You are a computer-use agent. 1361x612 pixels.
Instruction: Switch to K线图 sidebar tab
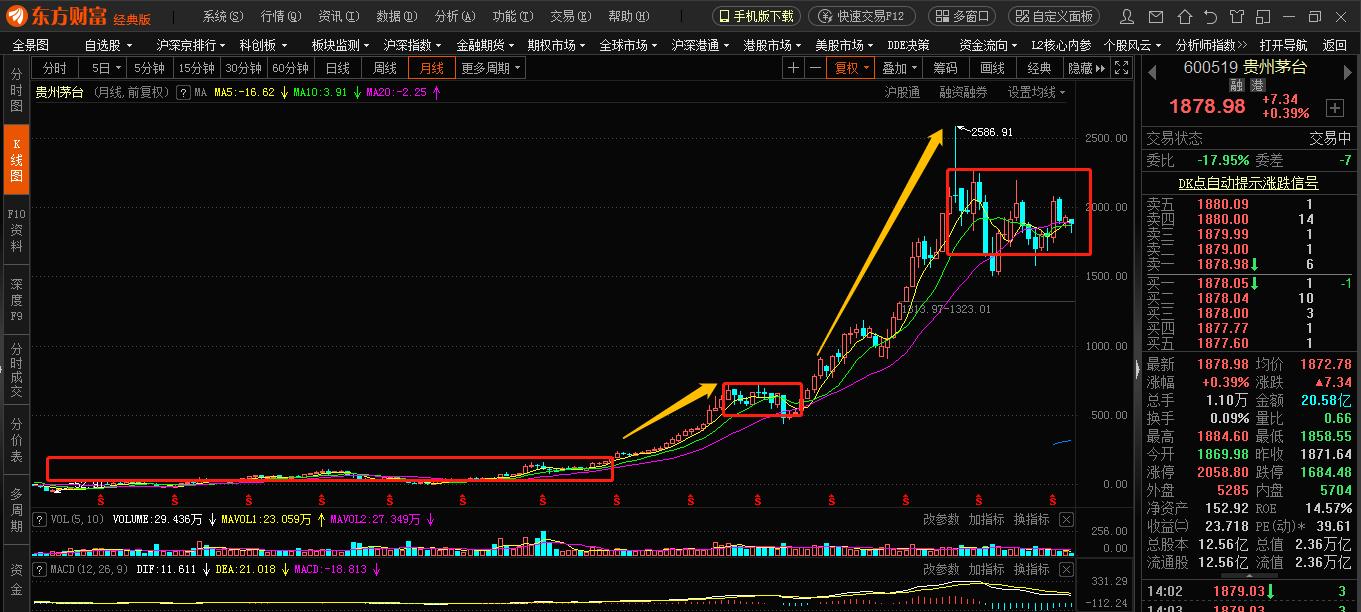click(16, 159)
